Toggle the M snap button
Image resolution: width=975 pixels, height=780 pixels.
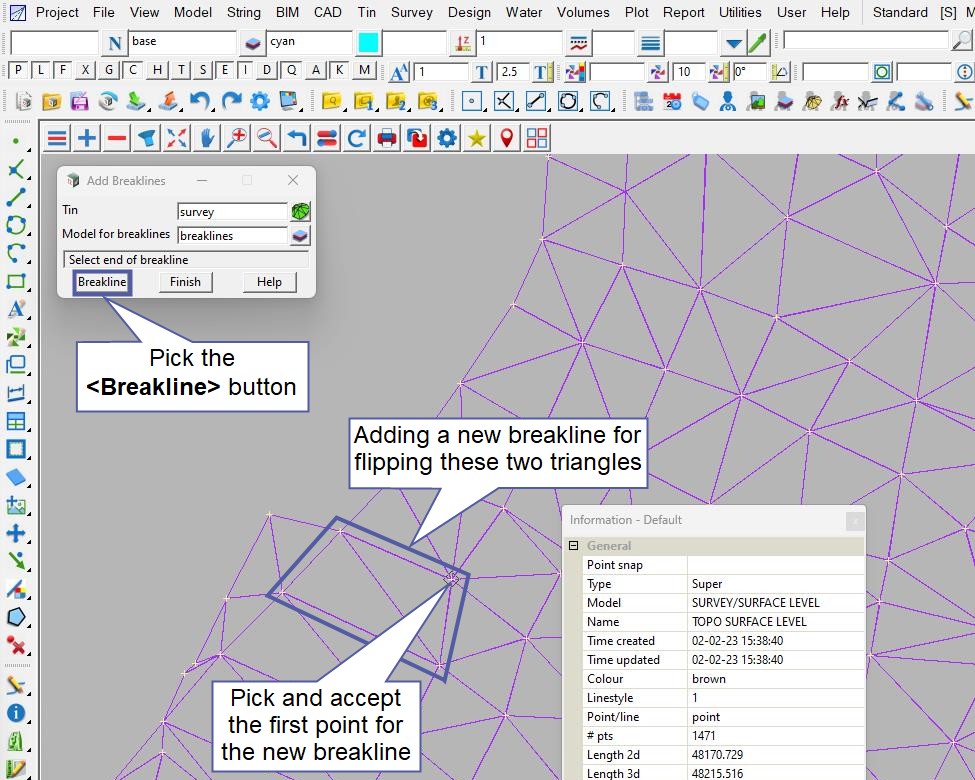click(364, 70)
